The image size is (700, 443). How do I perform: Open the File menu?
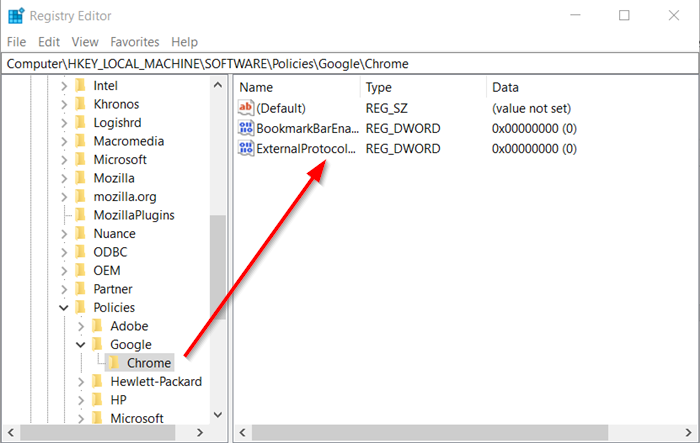pos(17,42)
